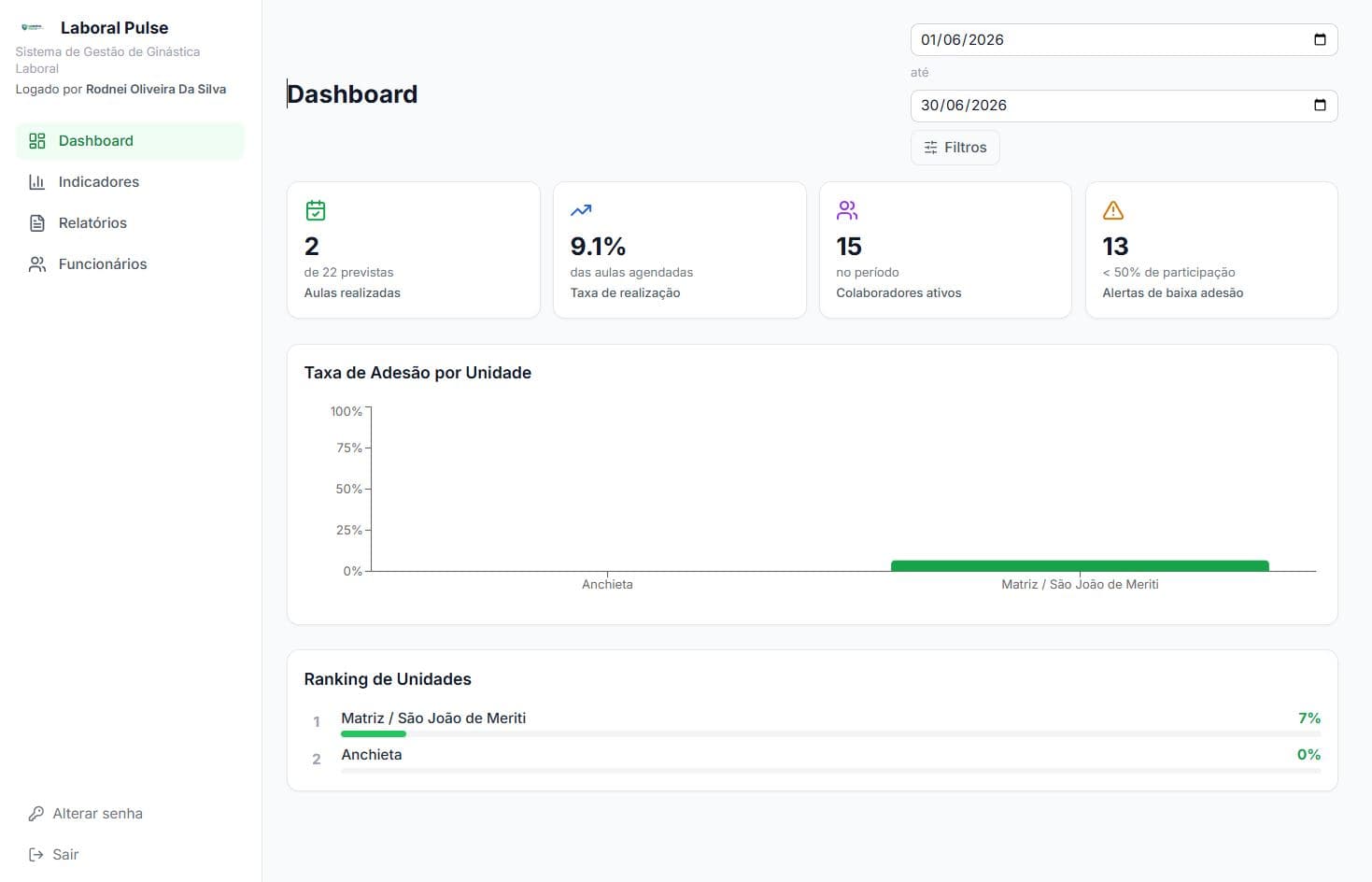Click the Matriz progress bar in ranking

830,734
